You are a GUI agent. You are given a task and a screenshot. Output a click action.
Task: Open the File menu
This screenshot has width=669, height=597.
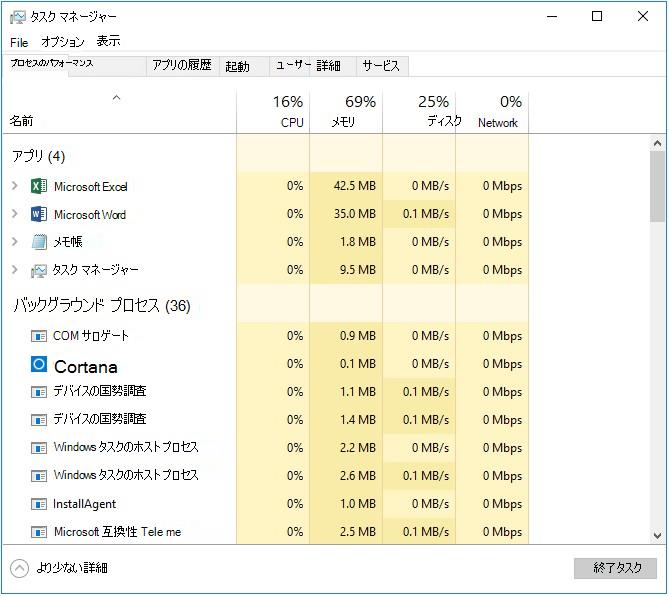click(x=19, y=43)
